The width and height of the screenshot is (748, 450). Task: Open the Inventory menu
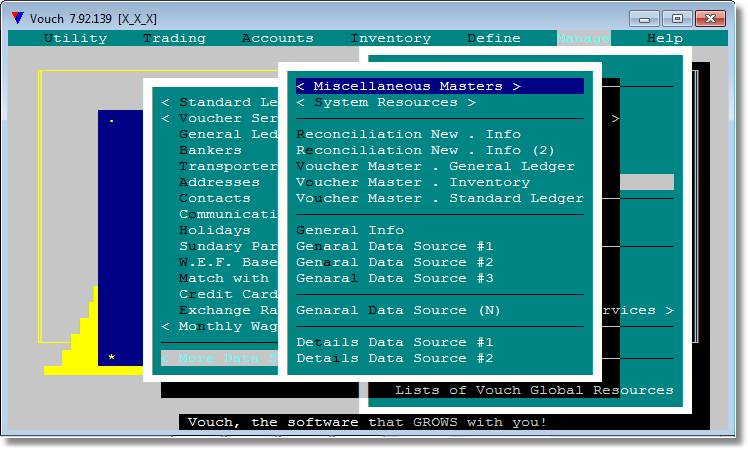pyautogui.click(x=391, y=38)
